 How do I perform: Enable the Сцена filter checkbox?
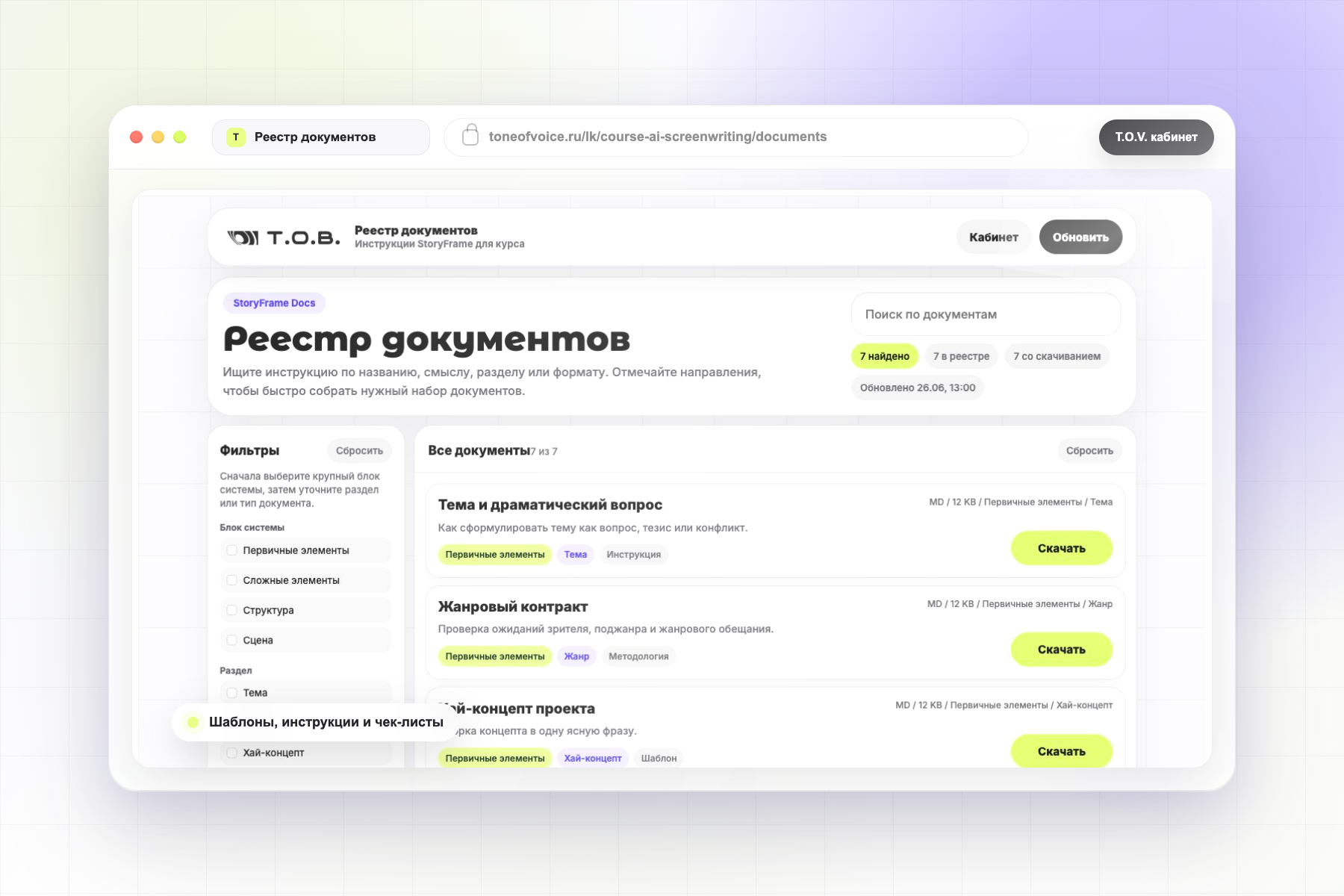[232, 640]
